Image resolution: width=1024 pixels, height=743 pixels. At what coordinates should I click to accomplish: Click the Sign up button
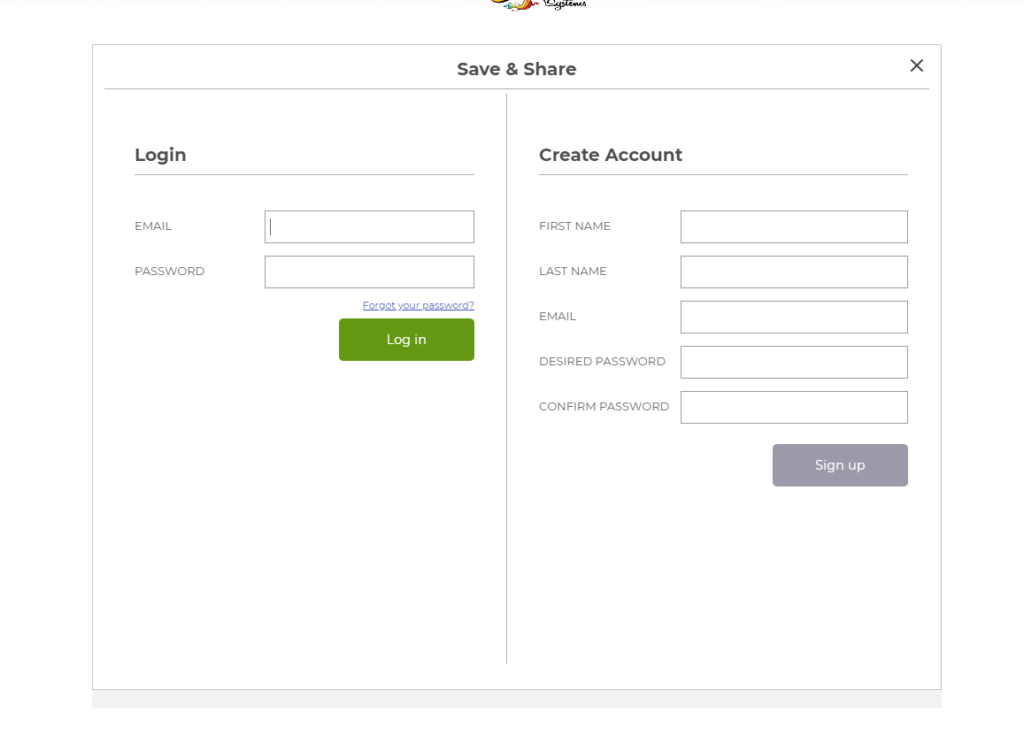840,465
